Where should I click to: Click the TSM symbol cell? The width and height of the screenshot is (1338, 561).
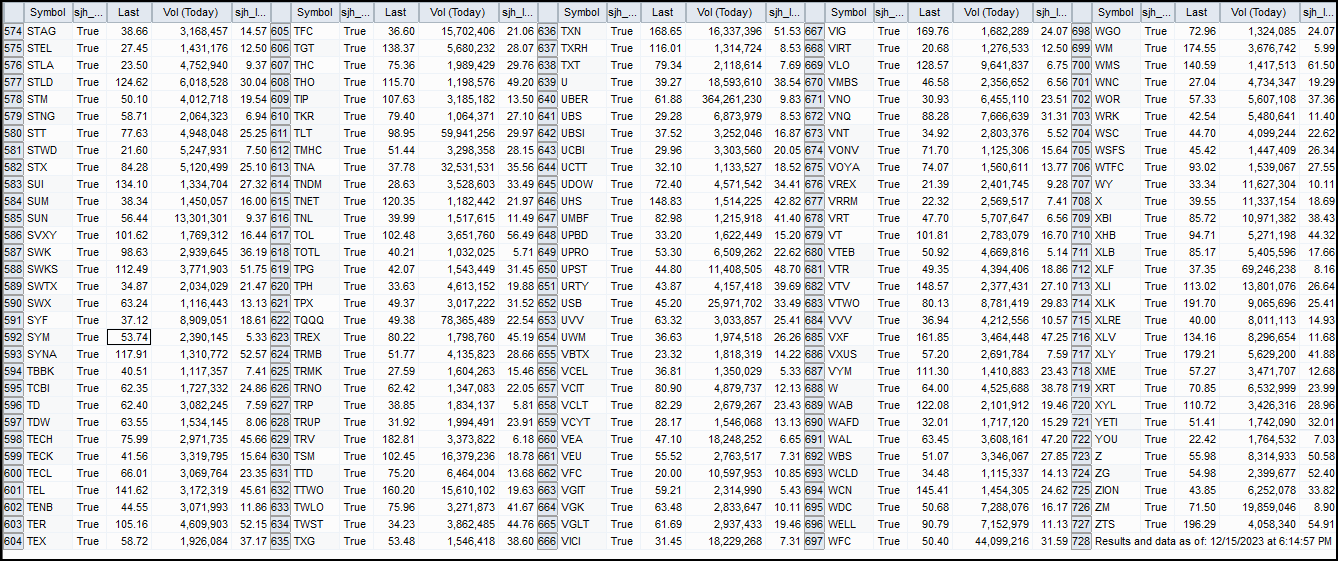coord(314,456)
